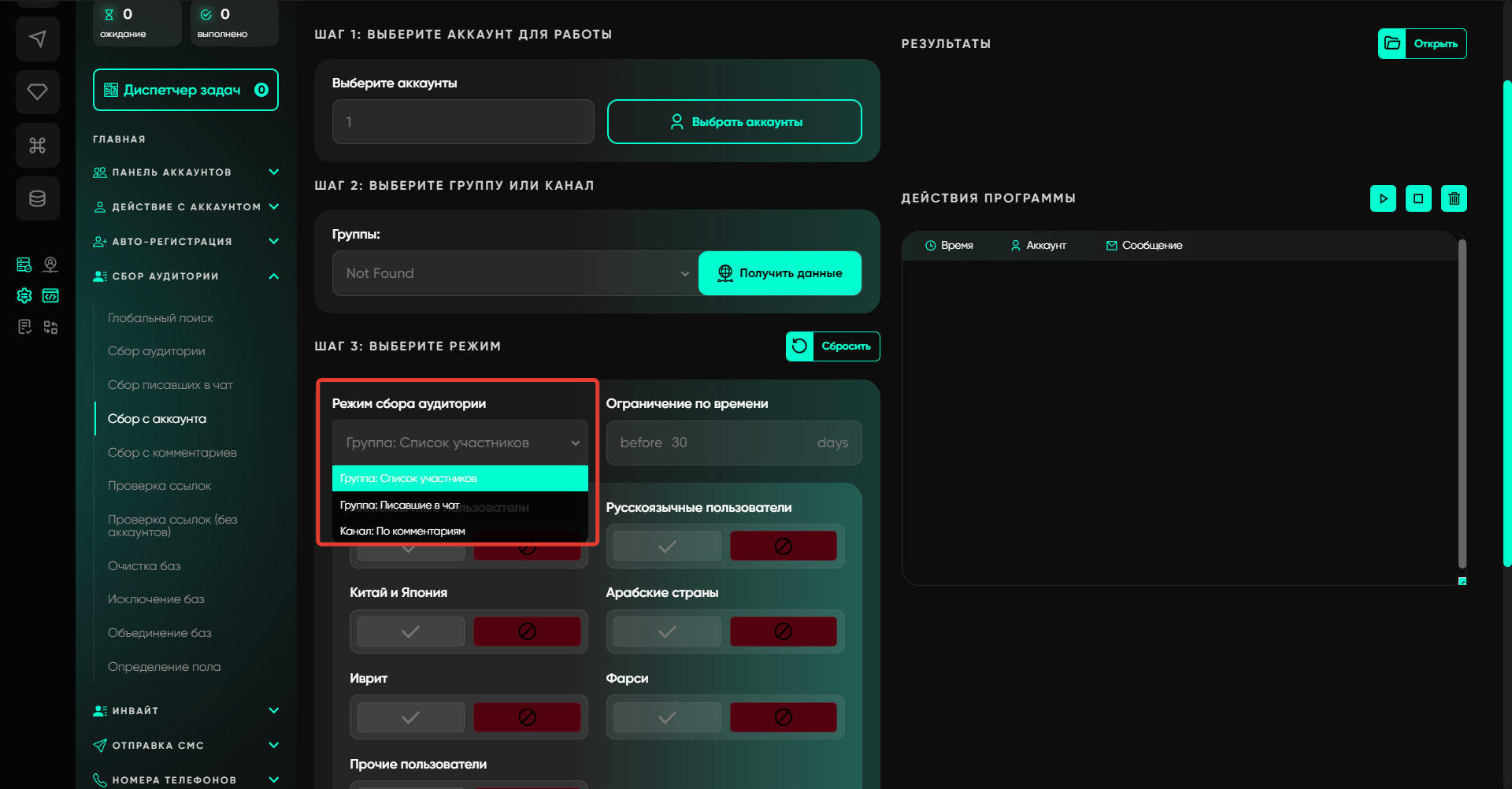Enable the checkmark toggle for Китай и Япония
Image resolution: width=1512 pixels, height=789 pixels.
410,632
